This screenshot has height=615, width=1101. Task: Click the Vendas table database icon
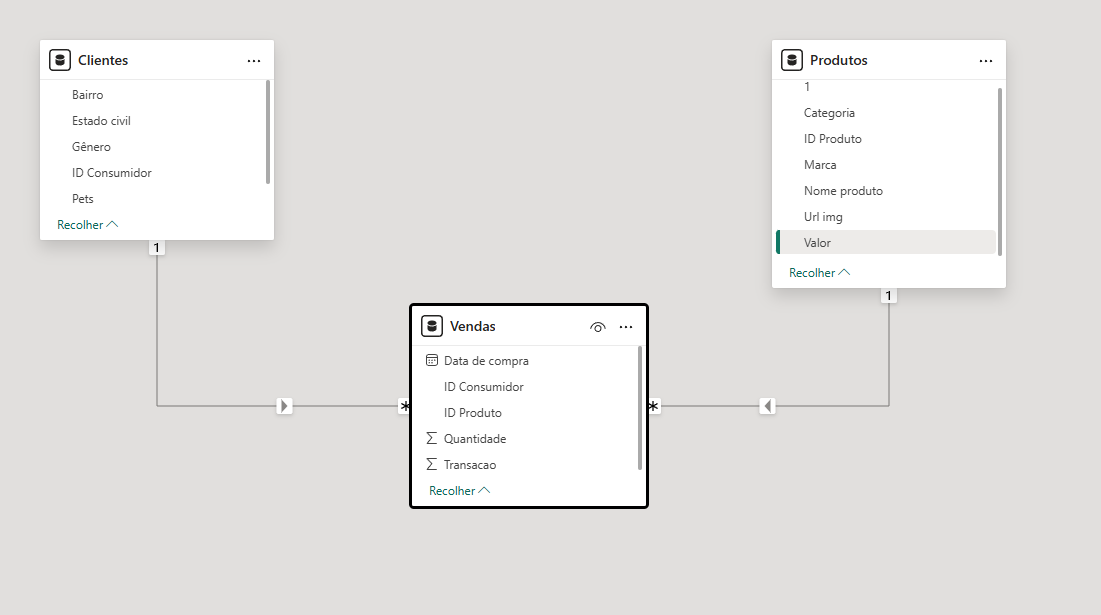[x=432, y=326]
